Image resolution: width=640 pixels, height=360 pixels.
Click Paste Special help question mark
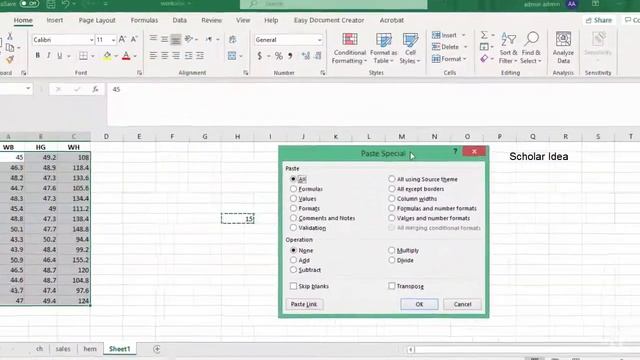click(x=455, y=151)
